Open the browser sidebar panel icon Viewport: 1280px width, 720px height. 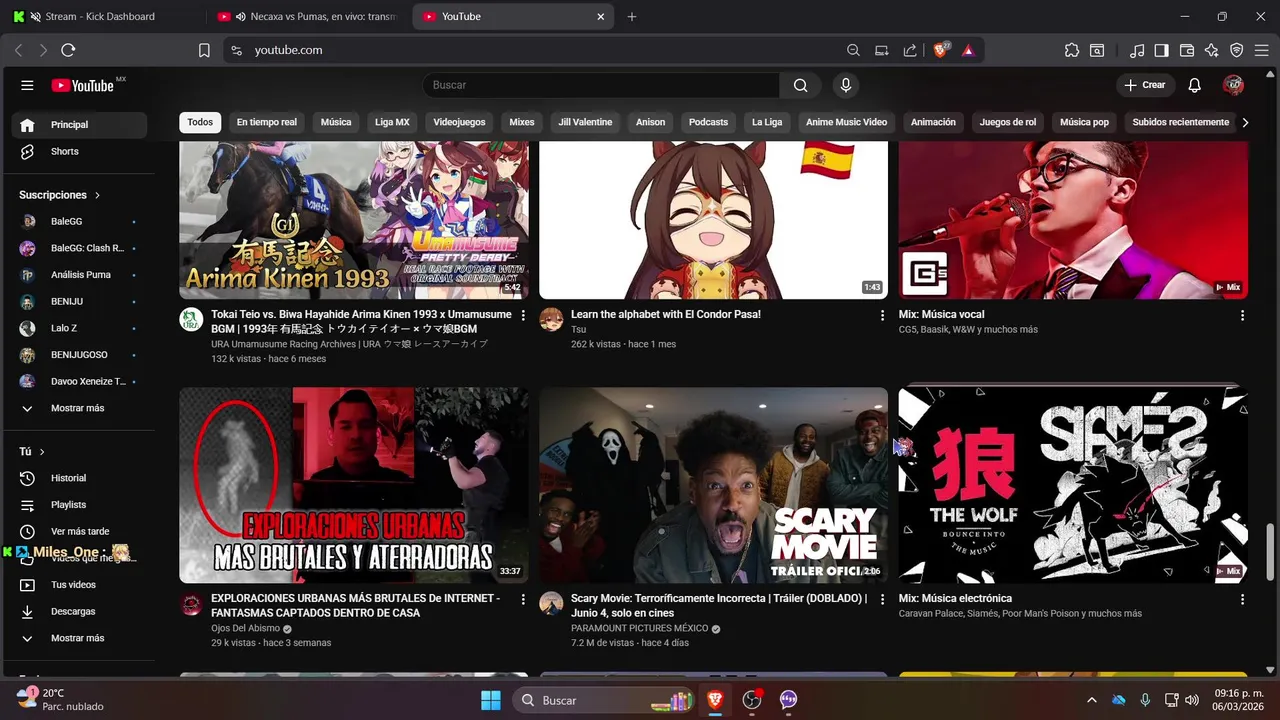click(x=1161, y=50)
